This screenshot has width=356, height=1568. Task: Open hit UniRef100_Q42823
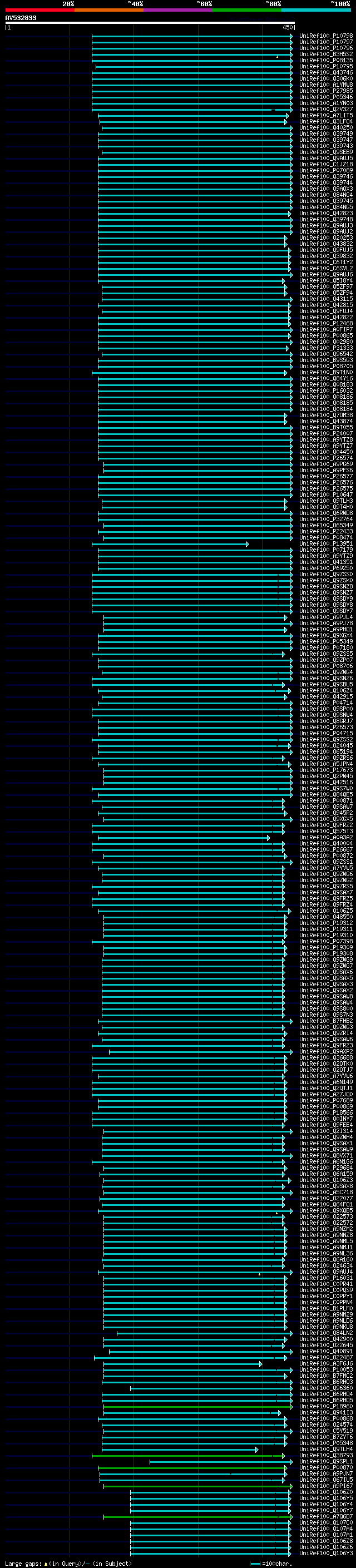[x=326, y=214]
